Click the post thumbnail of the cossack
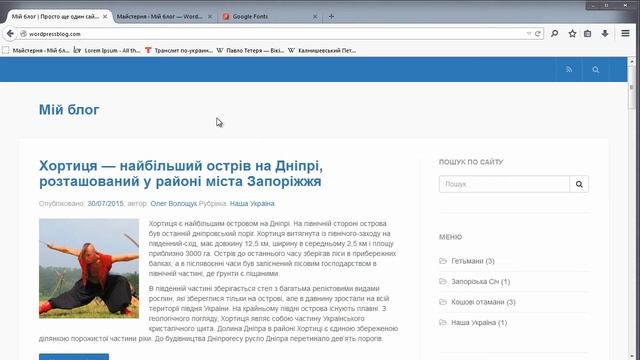 (89, 269)
